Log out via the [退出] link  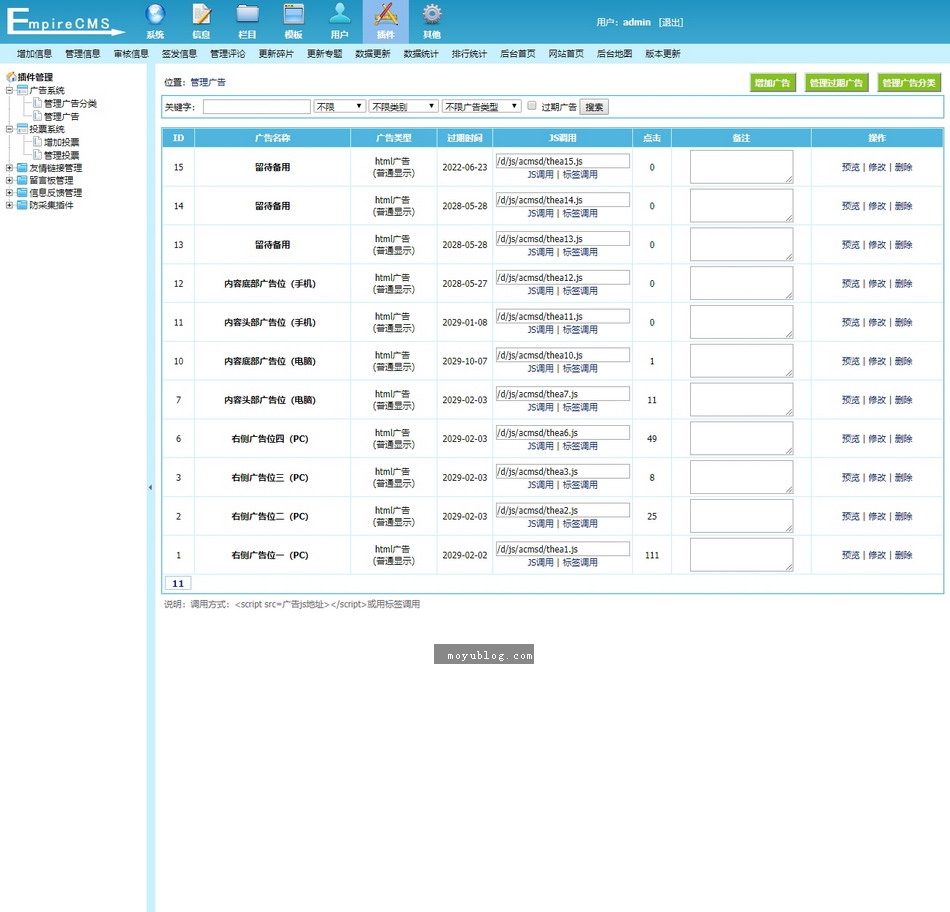671,22
